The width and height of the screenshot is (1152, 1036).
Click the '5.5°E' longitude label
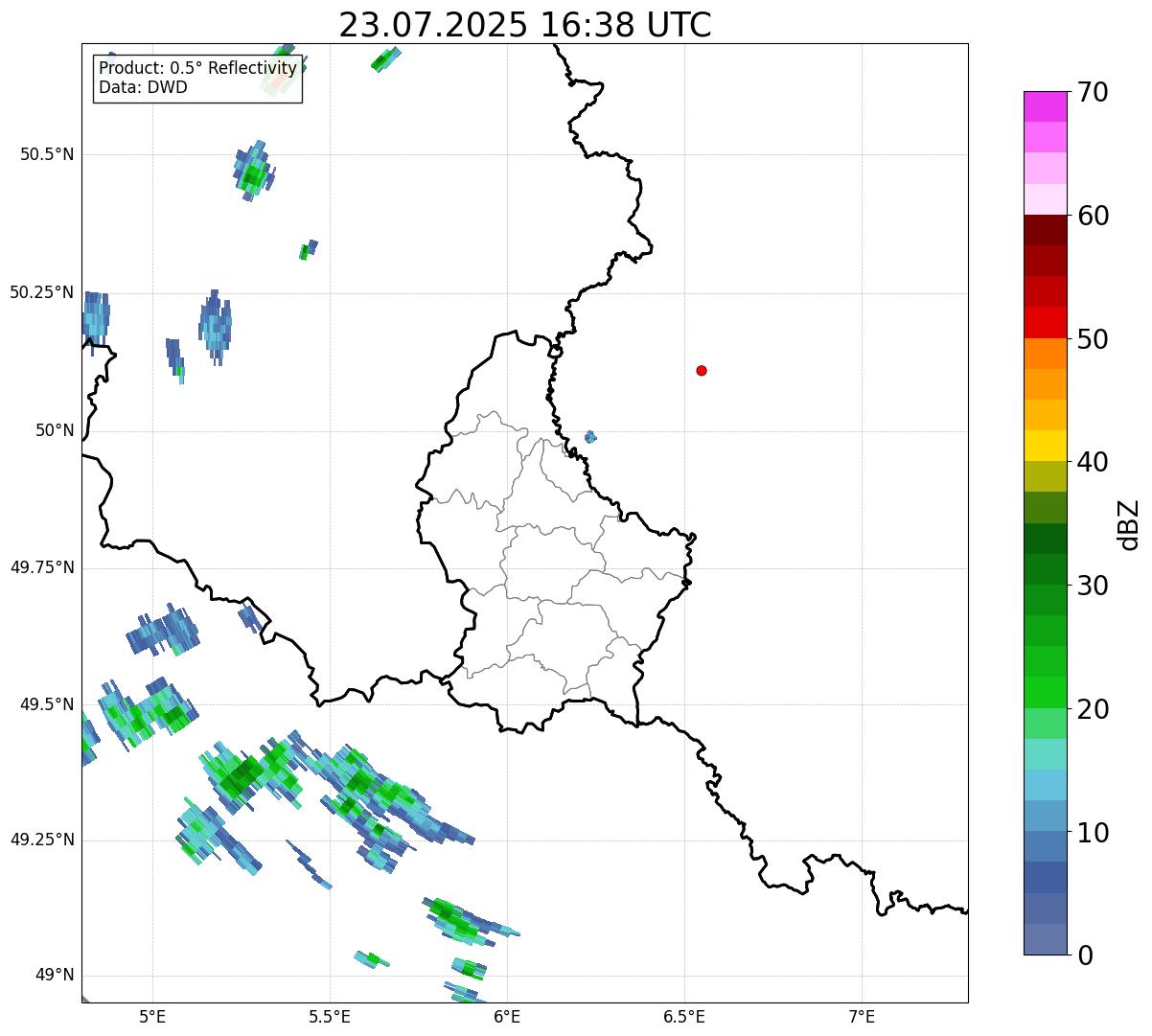(331, 1016)
